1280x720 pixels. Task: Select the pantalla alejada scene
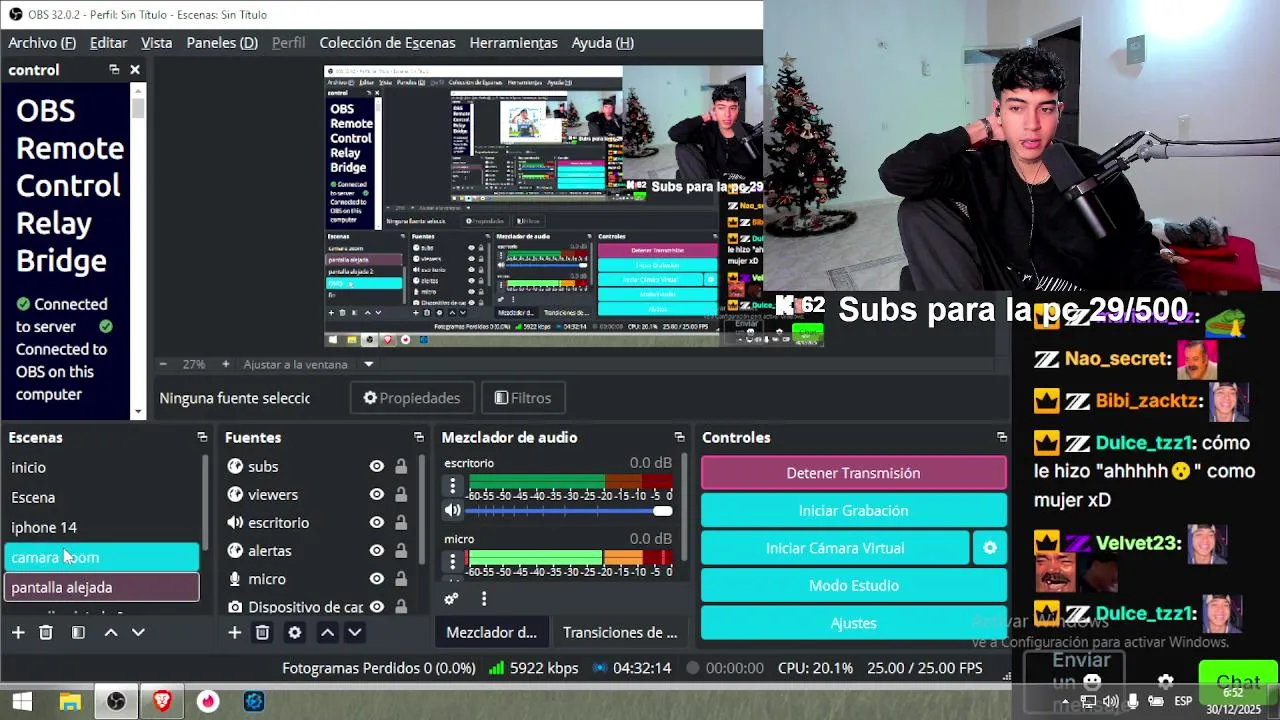click(x=102, y=587)
